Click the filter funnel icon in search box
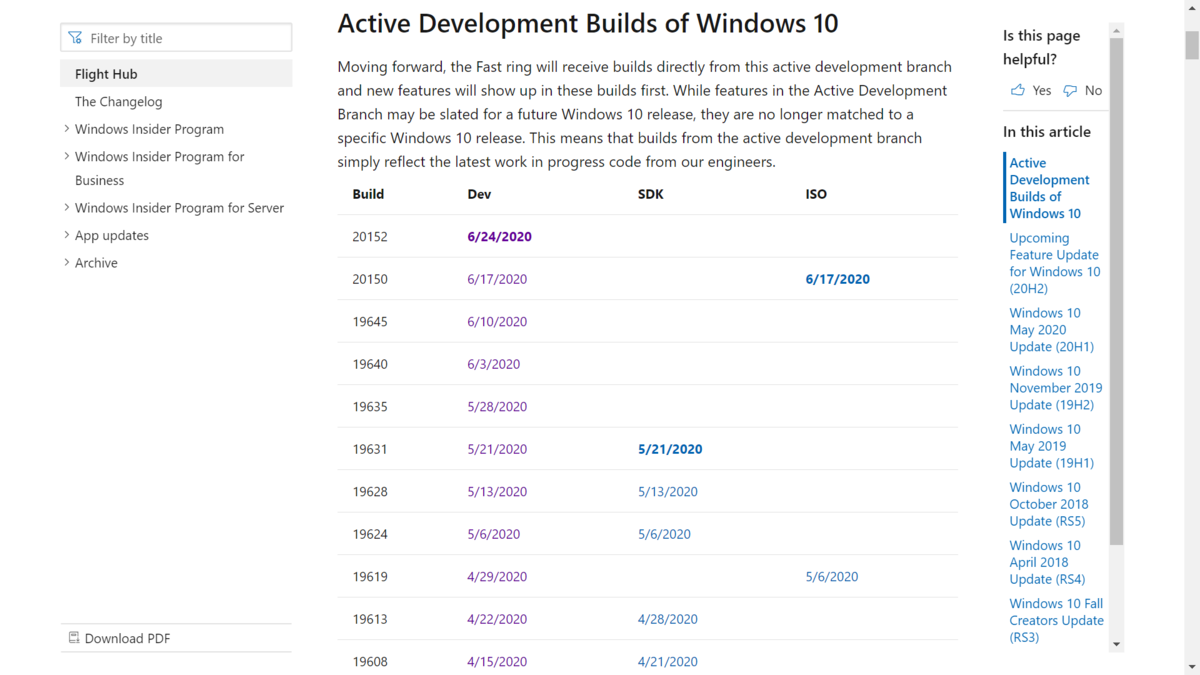Screen dimensions: 1200x675 pos(75,37)
